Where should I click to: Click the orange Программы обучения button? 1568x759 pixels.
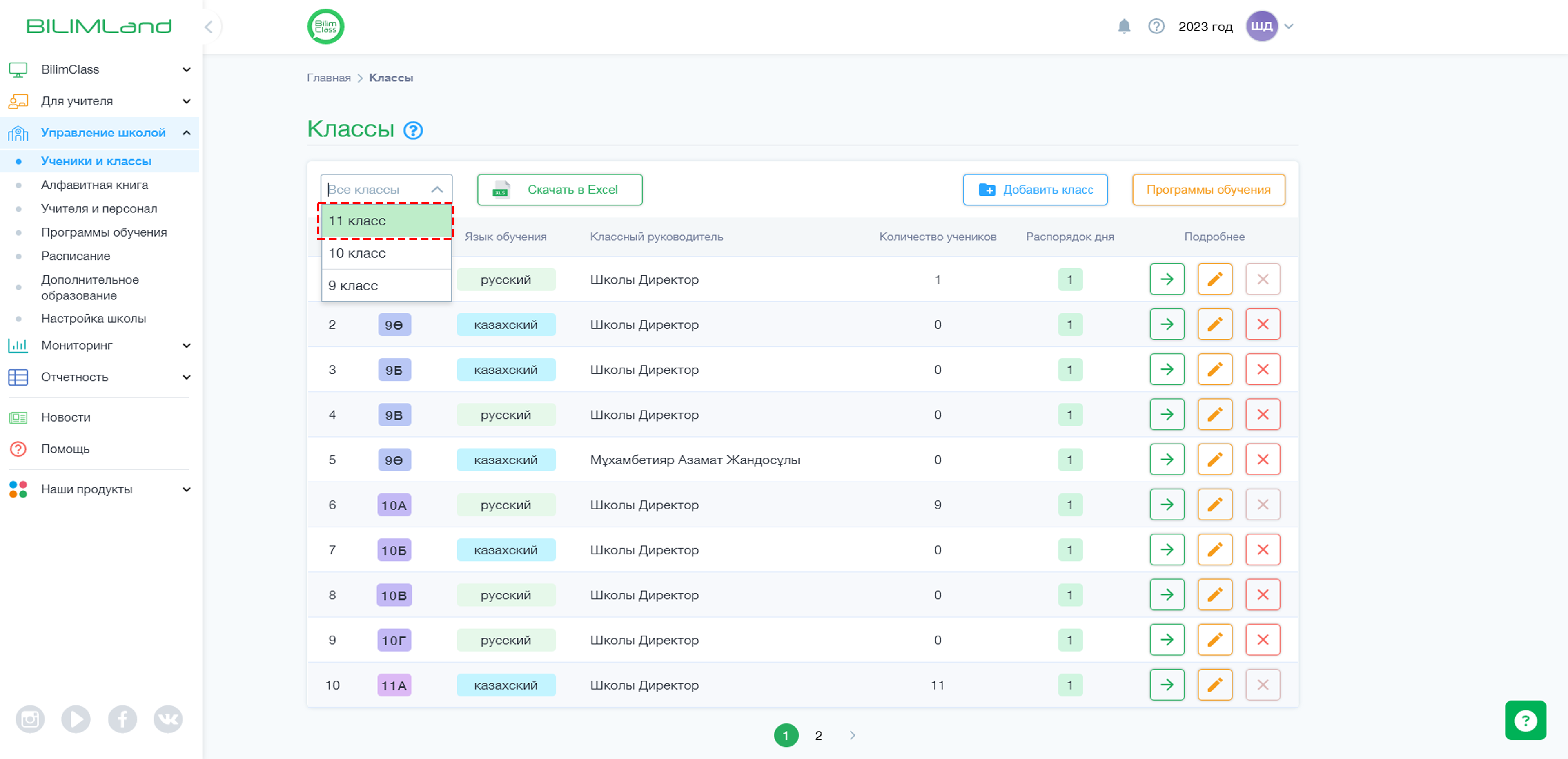(x=1208, y=190)
